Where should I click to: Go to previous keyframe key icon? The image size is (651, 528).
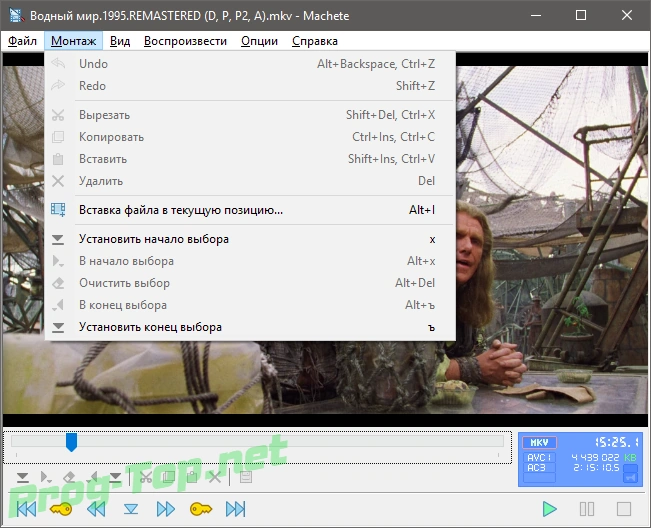click(61, 509)
